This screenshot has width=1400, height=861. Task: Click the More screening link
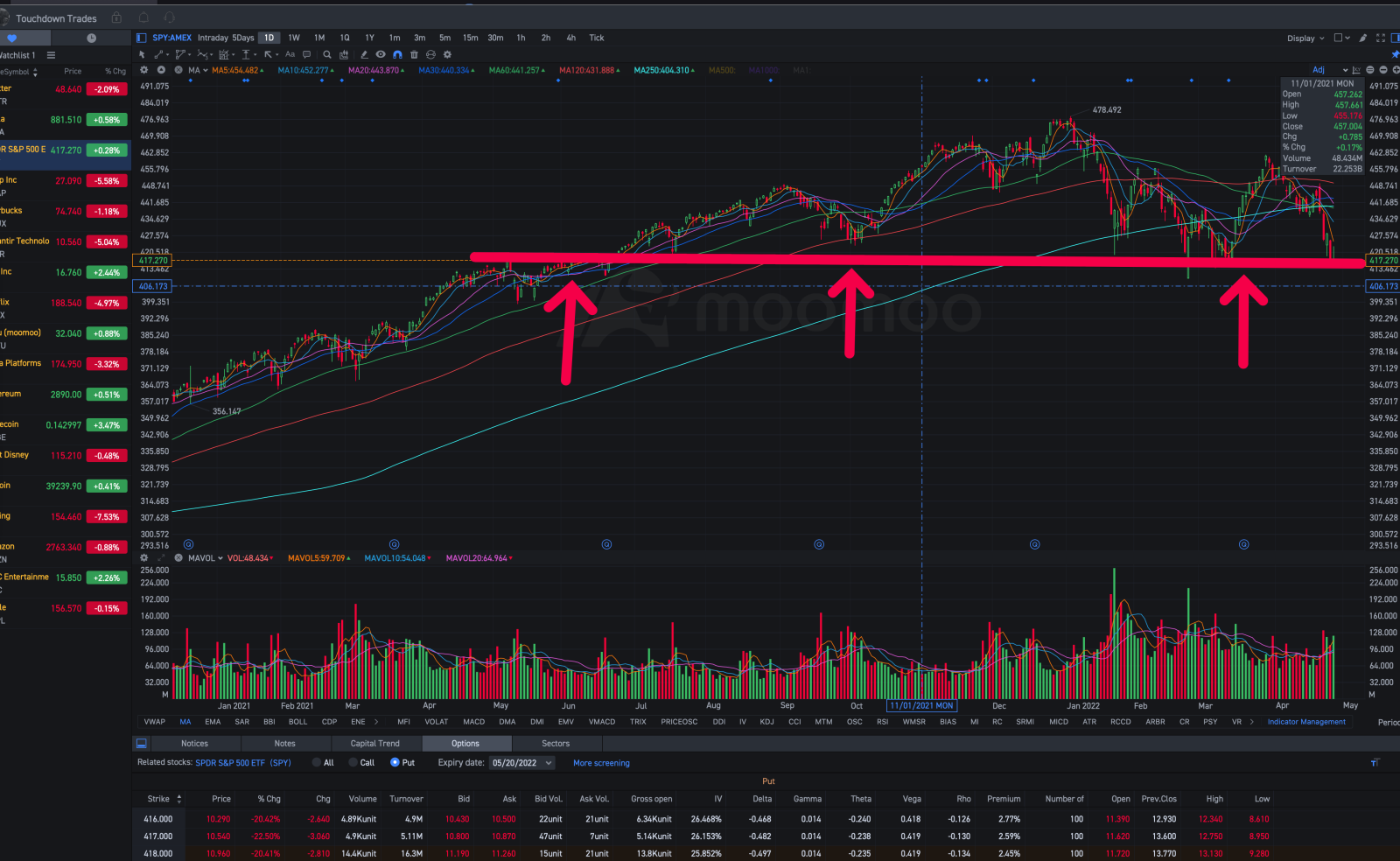coord(601,763)
